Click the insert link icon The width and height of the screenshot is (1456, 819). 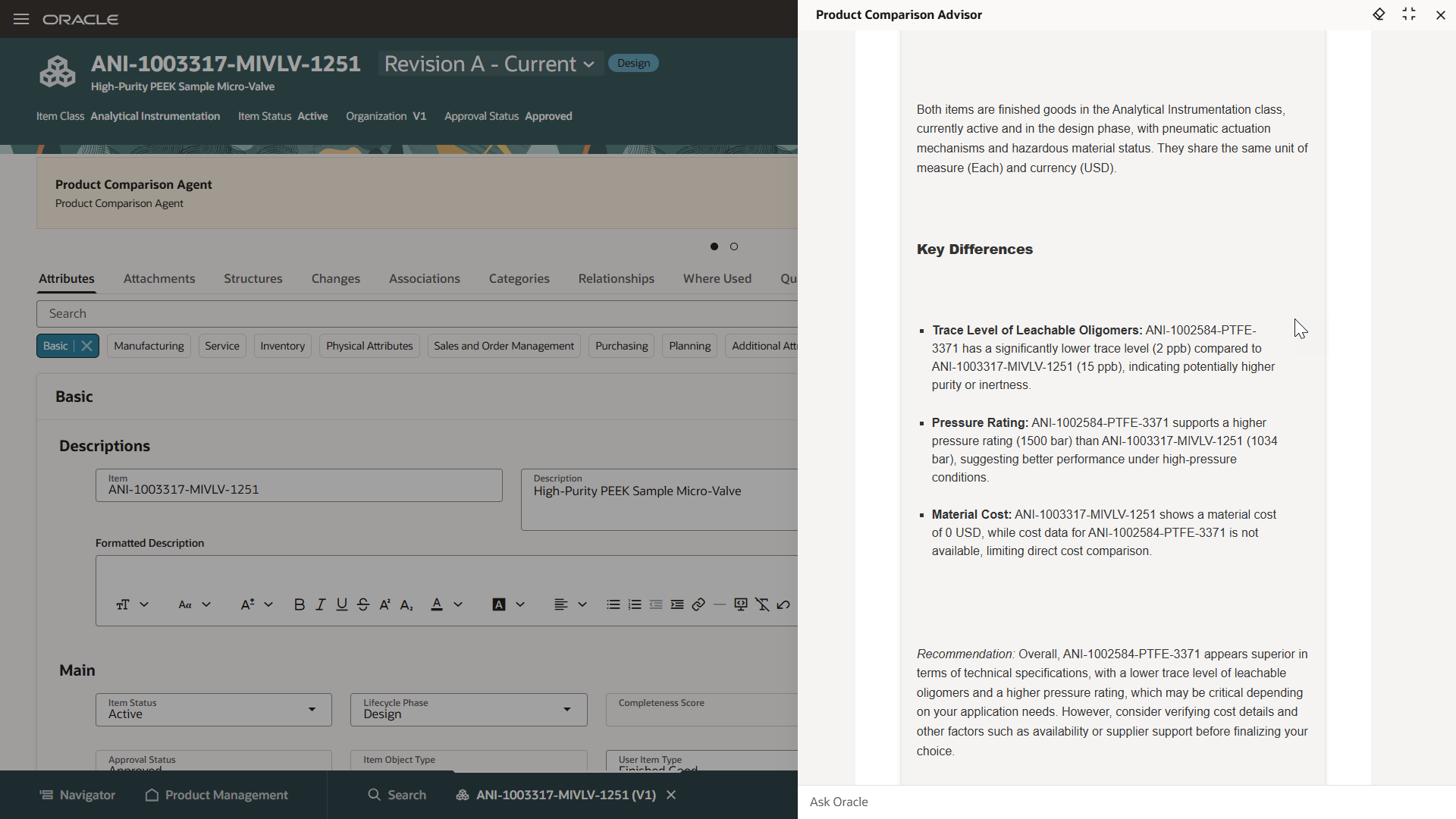(698, 604)
